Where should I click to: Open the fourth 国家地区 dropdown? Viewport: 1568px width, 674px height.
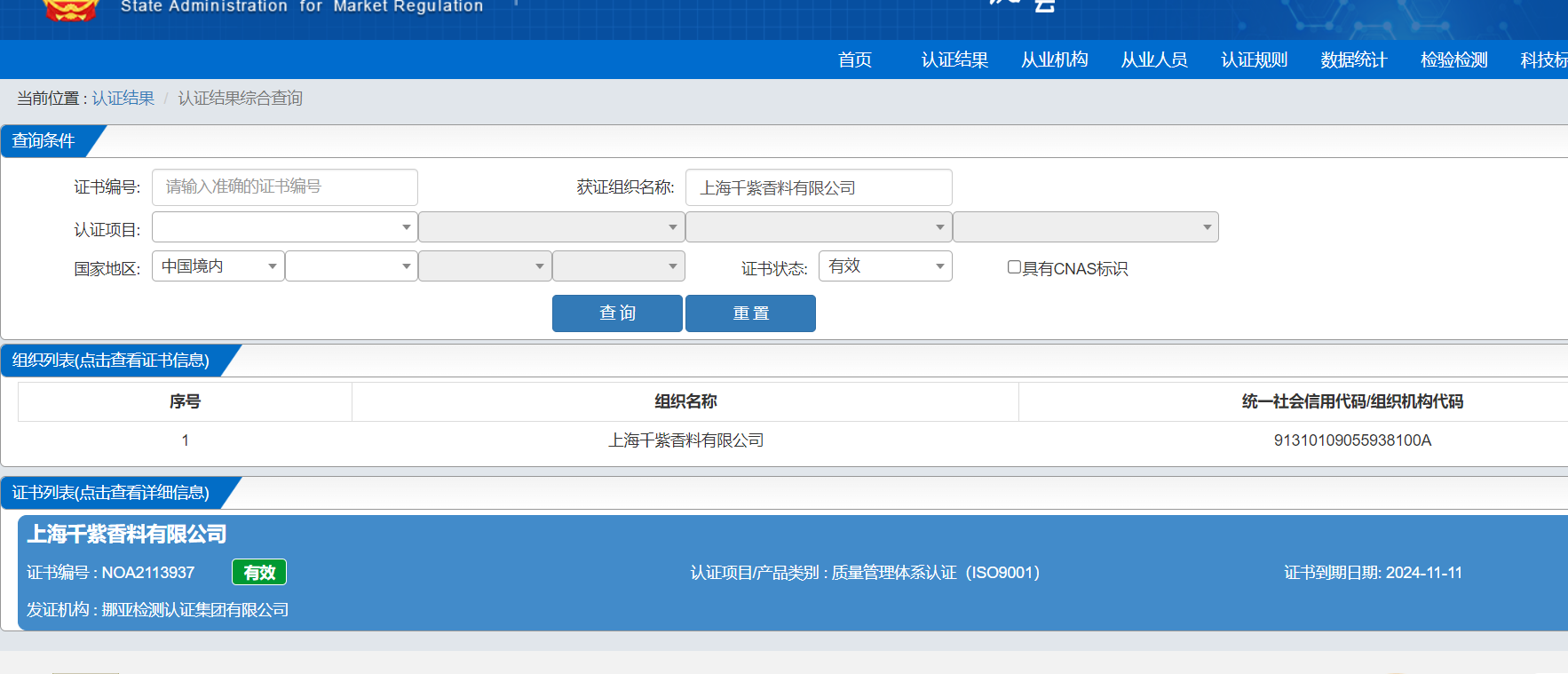click(x=619, y=266)
